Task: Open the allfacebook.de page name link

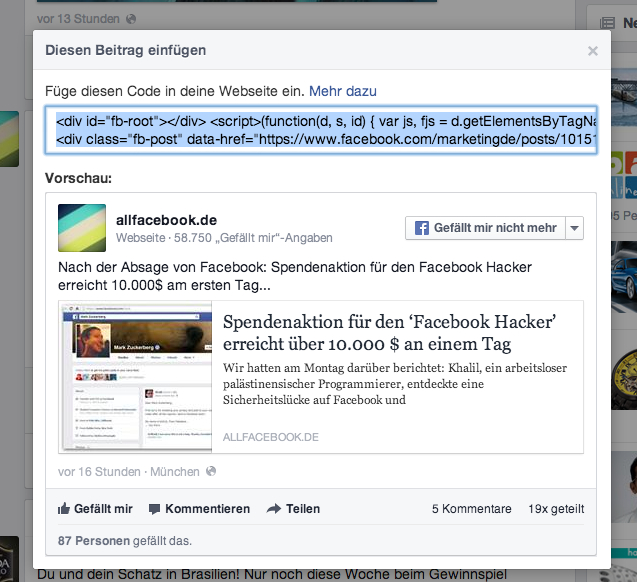Action: pyautogui.click(x=167, y=220)
